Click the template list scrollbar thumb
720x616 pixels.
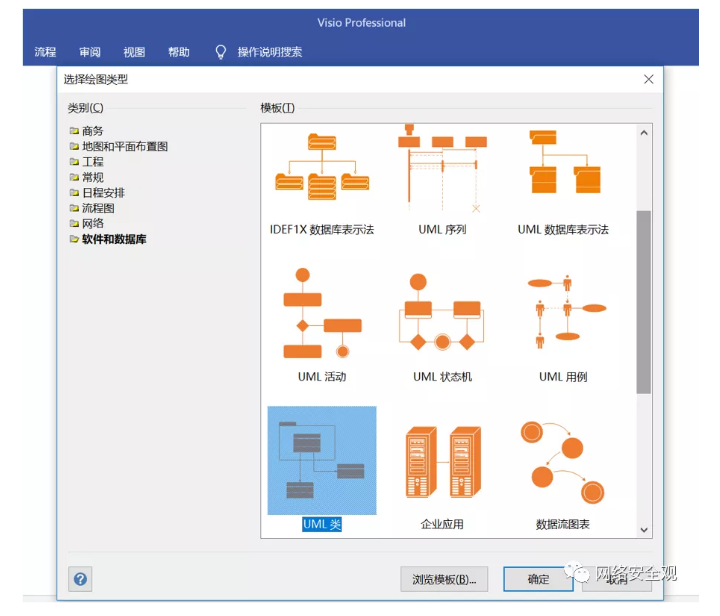(x=644, y=302)
